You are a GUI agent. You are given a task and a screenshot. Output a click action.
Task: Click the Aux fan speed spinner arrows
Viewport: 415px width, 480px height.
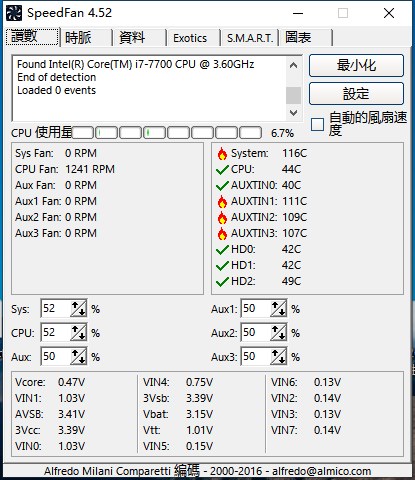78,357
